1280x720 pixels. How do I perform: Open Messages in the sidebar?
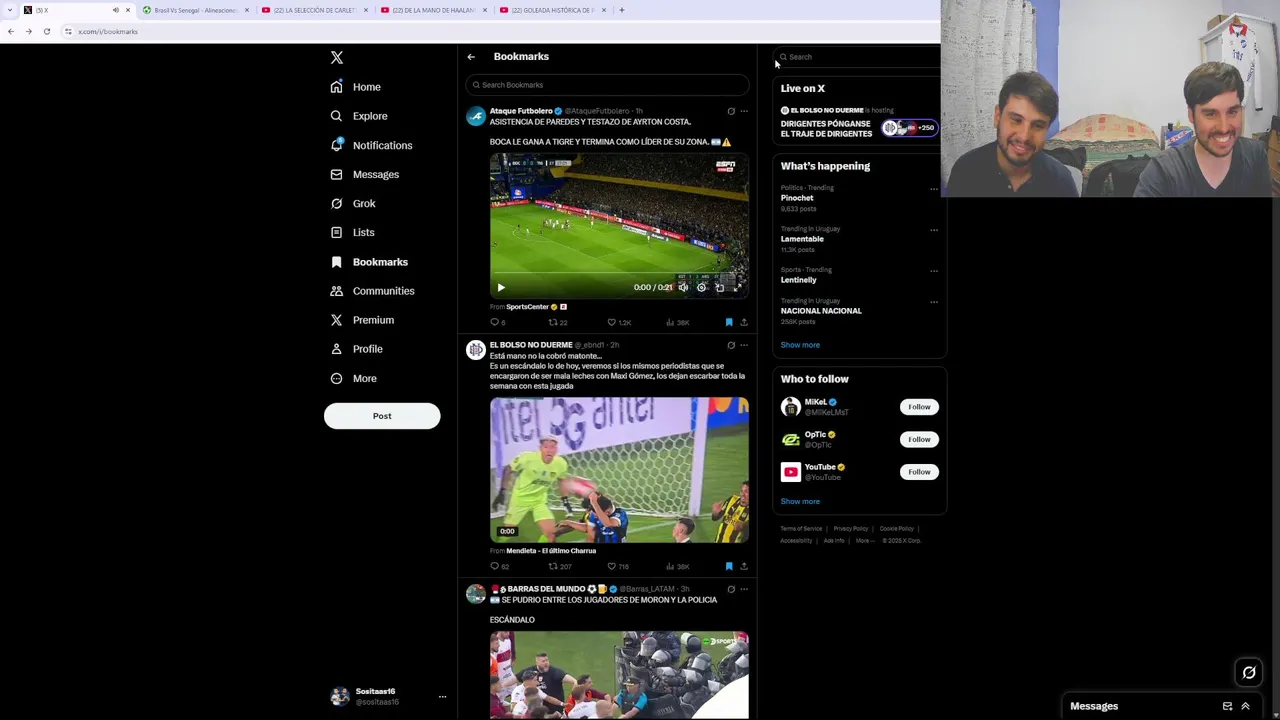[x=365, y=174]
